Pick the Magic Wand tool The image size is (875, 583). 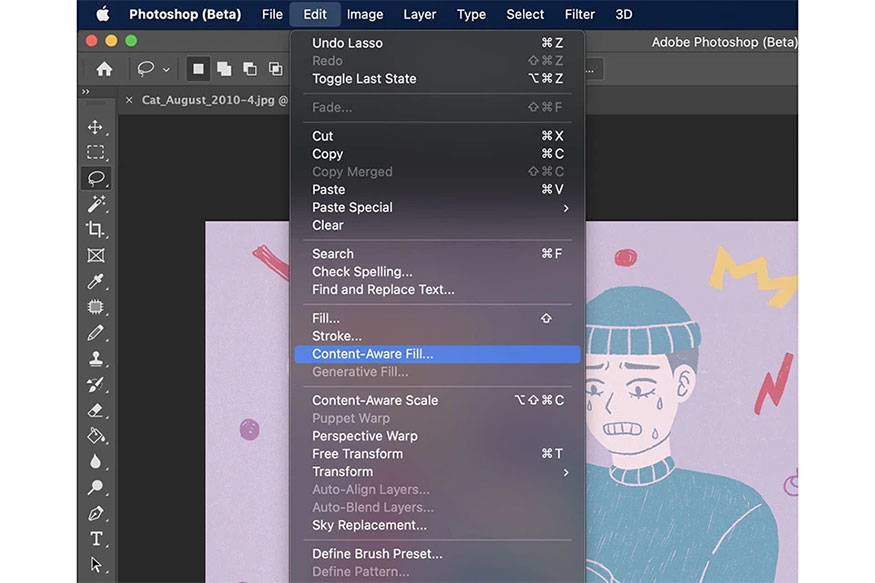coord(95,203)
